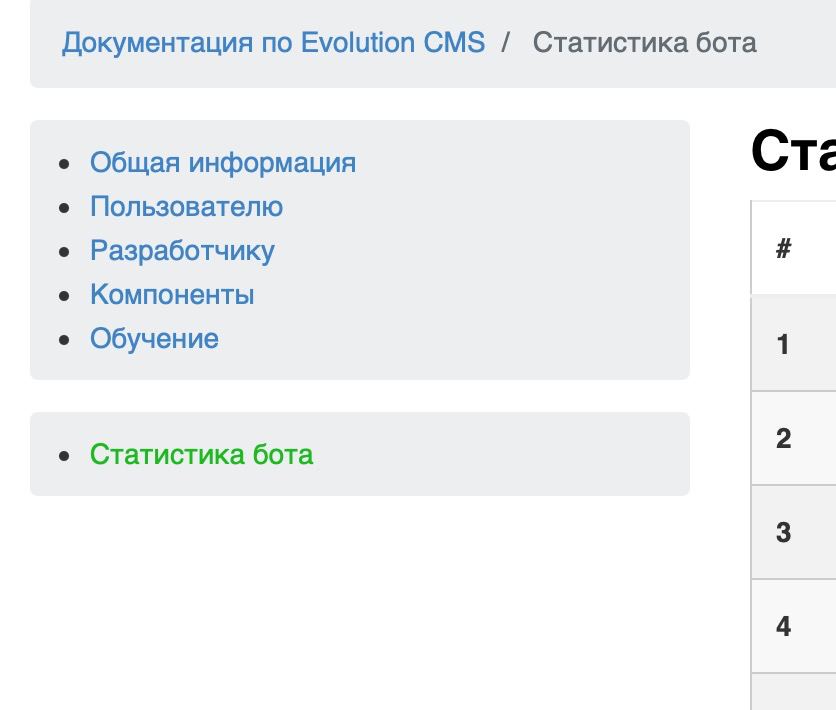The image size is (836, 710).
Task: Go to the Пользователю section
Action: click(186, 206)
